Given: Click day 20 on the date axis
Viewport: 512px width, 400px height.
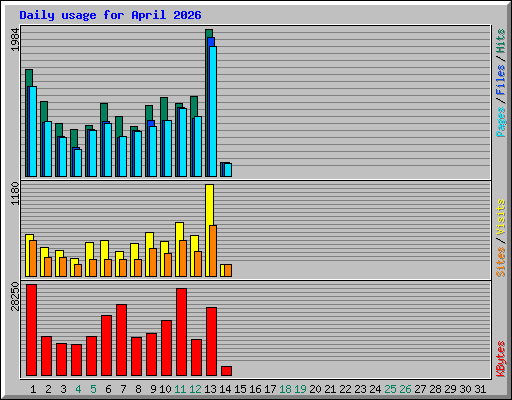Looking at the screenshot, I should (315, 389).
